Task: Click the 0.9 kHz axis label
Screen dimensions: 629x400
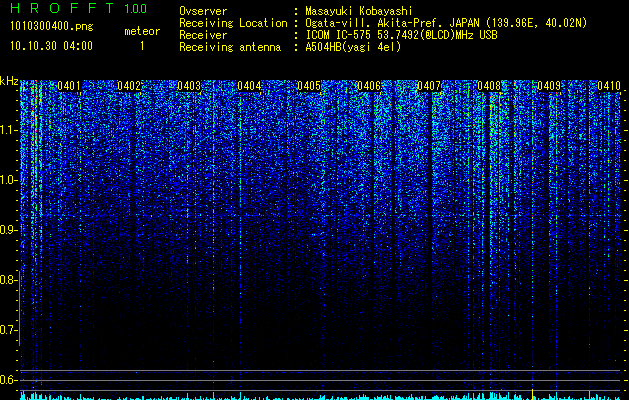Action: (x=8, y=230)
